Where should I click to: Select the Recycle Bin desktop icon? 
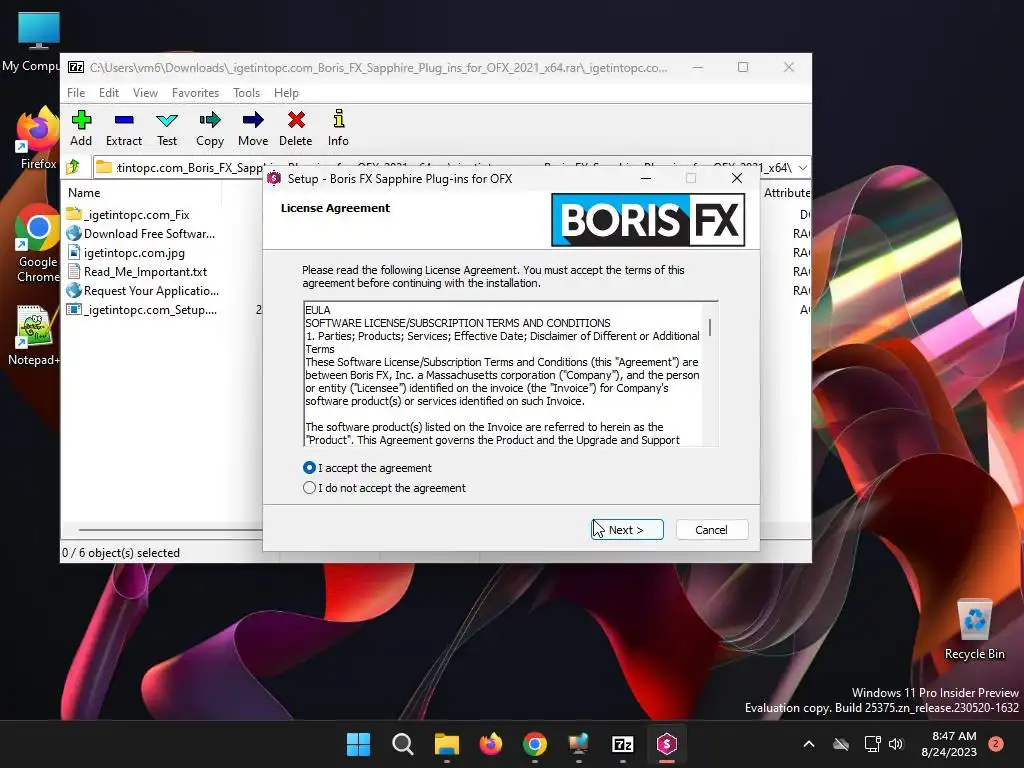click(974, 629)
